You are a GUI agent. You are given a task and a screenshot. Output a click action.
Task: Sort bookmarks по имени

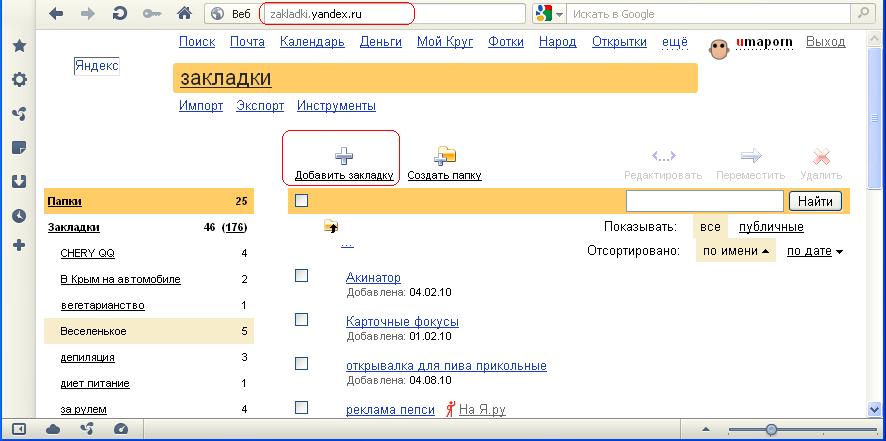[x=736, y=251]
